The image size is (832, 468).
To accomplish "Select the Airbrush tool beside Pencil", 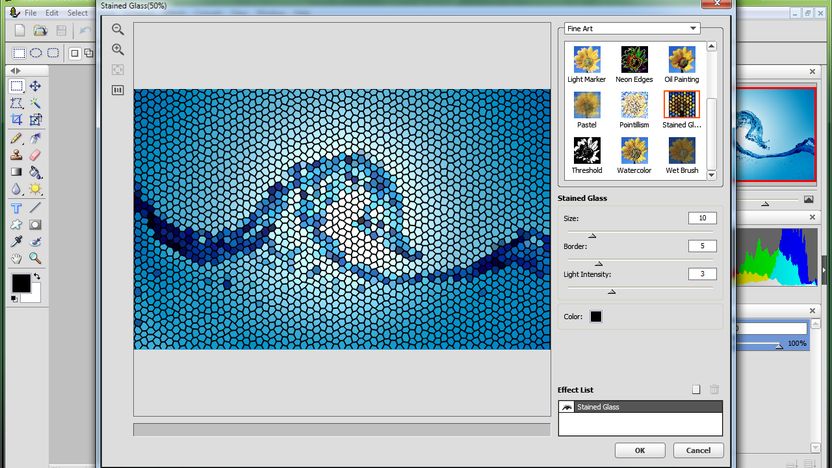I will [x=35, y=138].
